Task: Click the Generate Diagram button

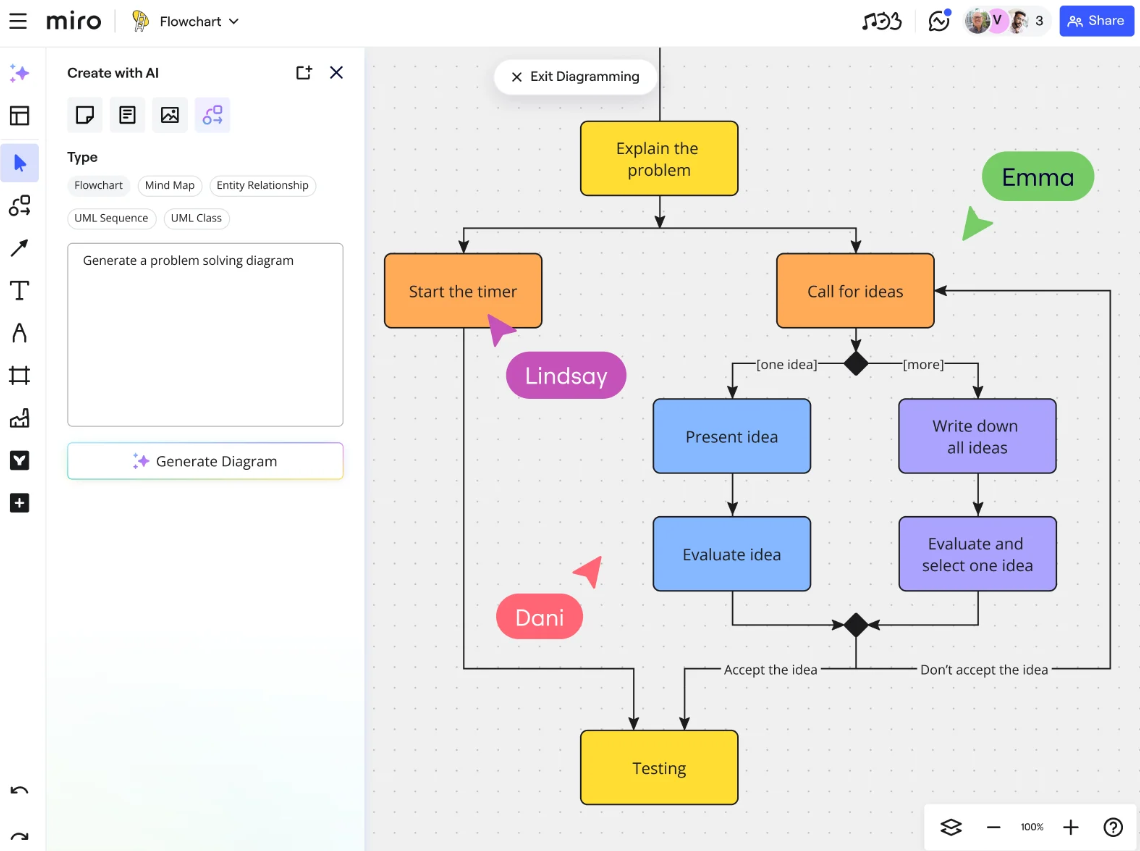Action: point(205,461)
